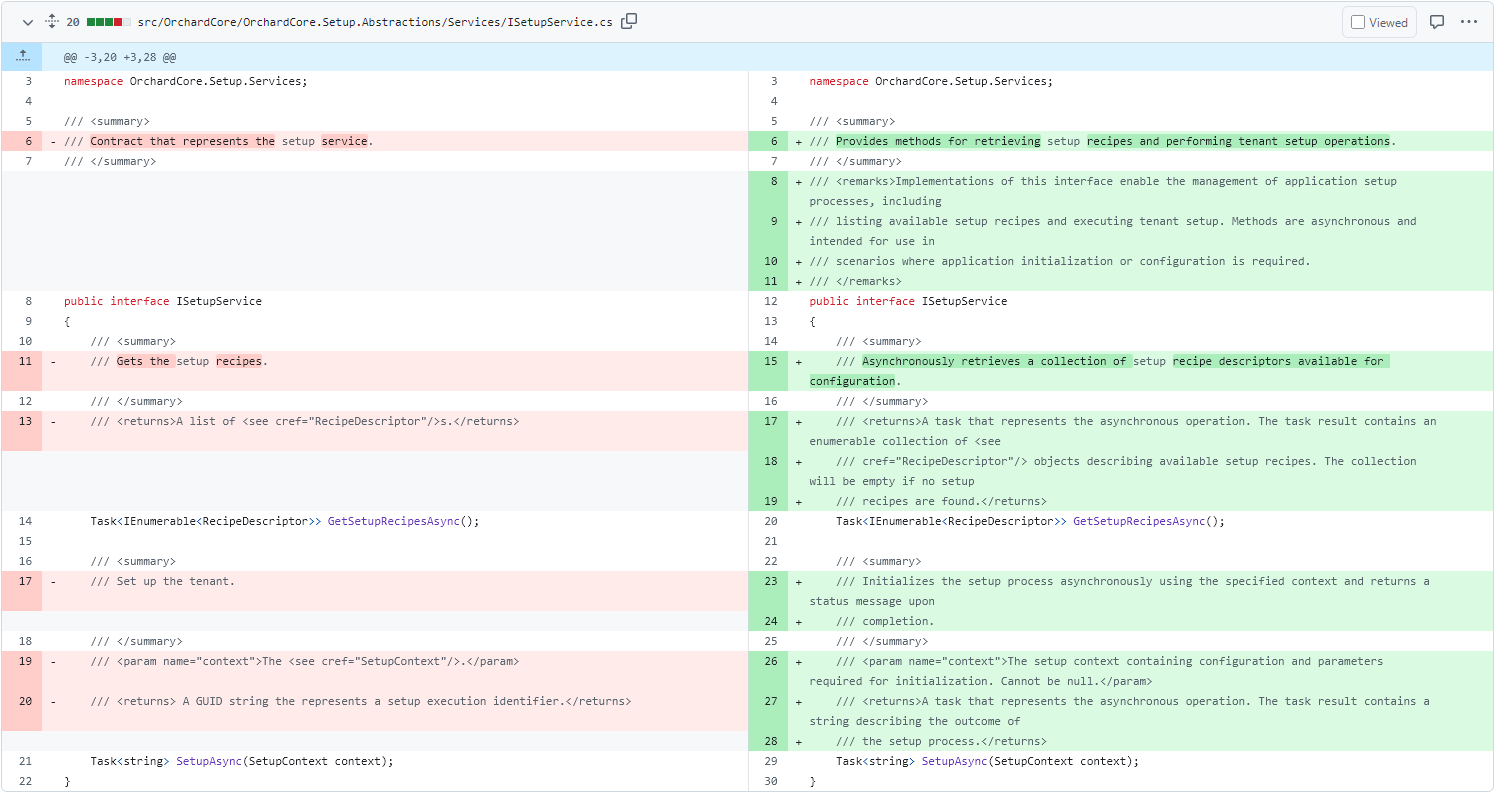Click right-side 'public interface ISetupService' line
The image size is (1495, 793).
click(x=1141, y=301)
